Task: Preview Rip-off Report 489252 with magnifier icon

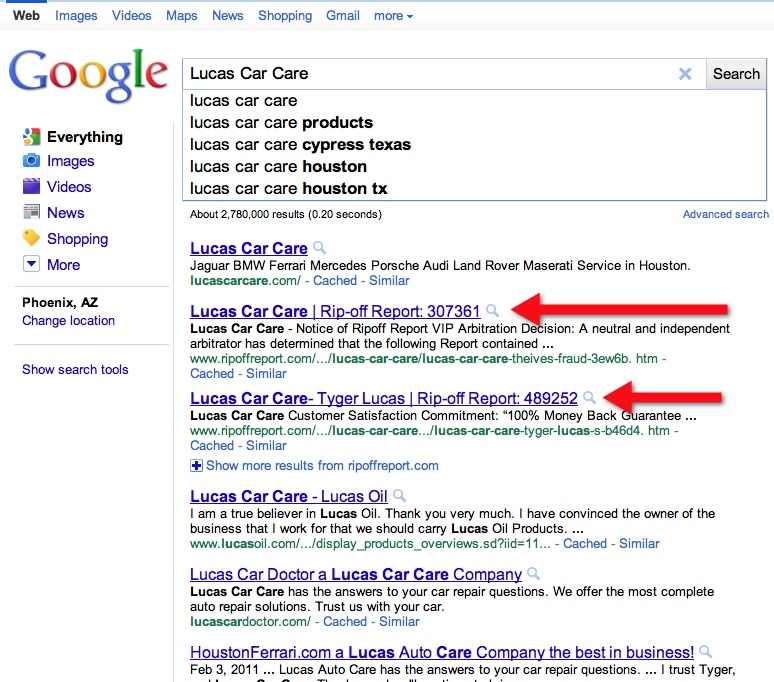Action: coord(589,397)
